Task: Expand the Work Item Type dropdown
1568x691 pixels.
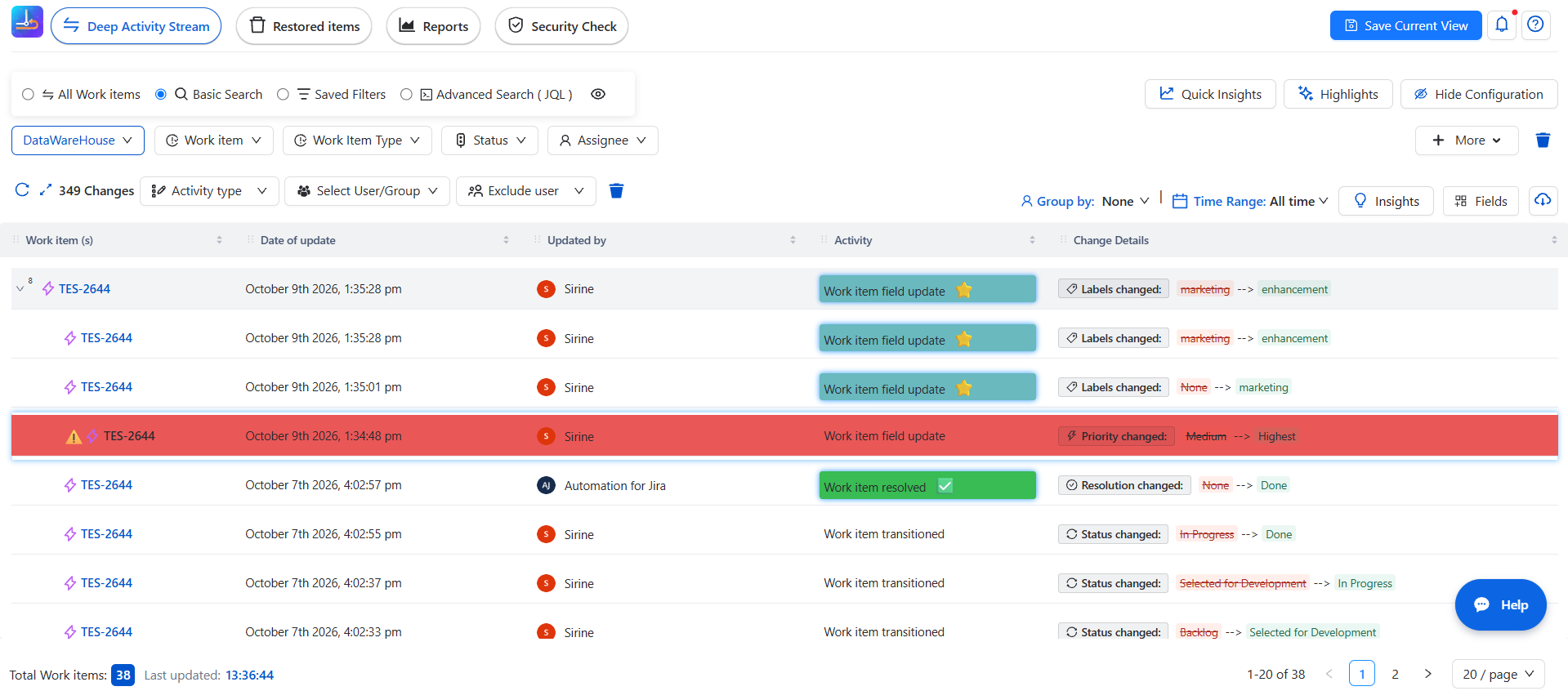Action: point(357,140)
